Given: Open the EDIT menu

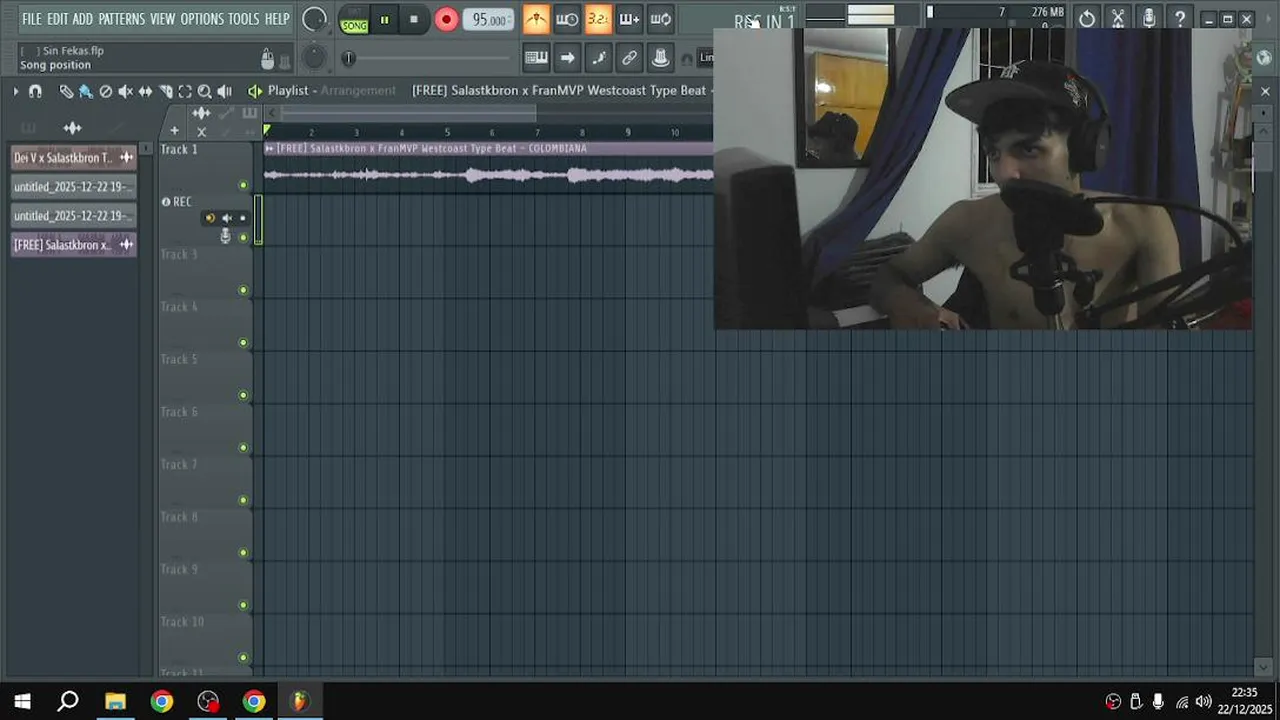Looking at the screenshot, I should tap(57, 19).
